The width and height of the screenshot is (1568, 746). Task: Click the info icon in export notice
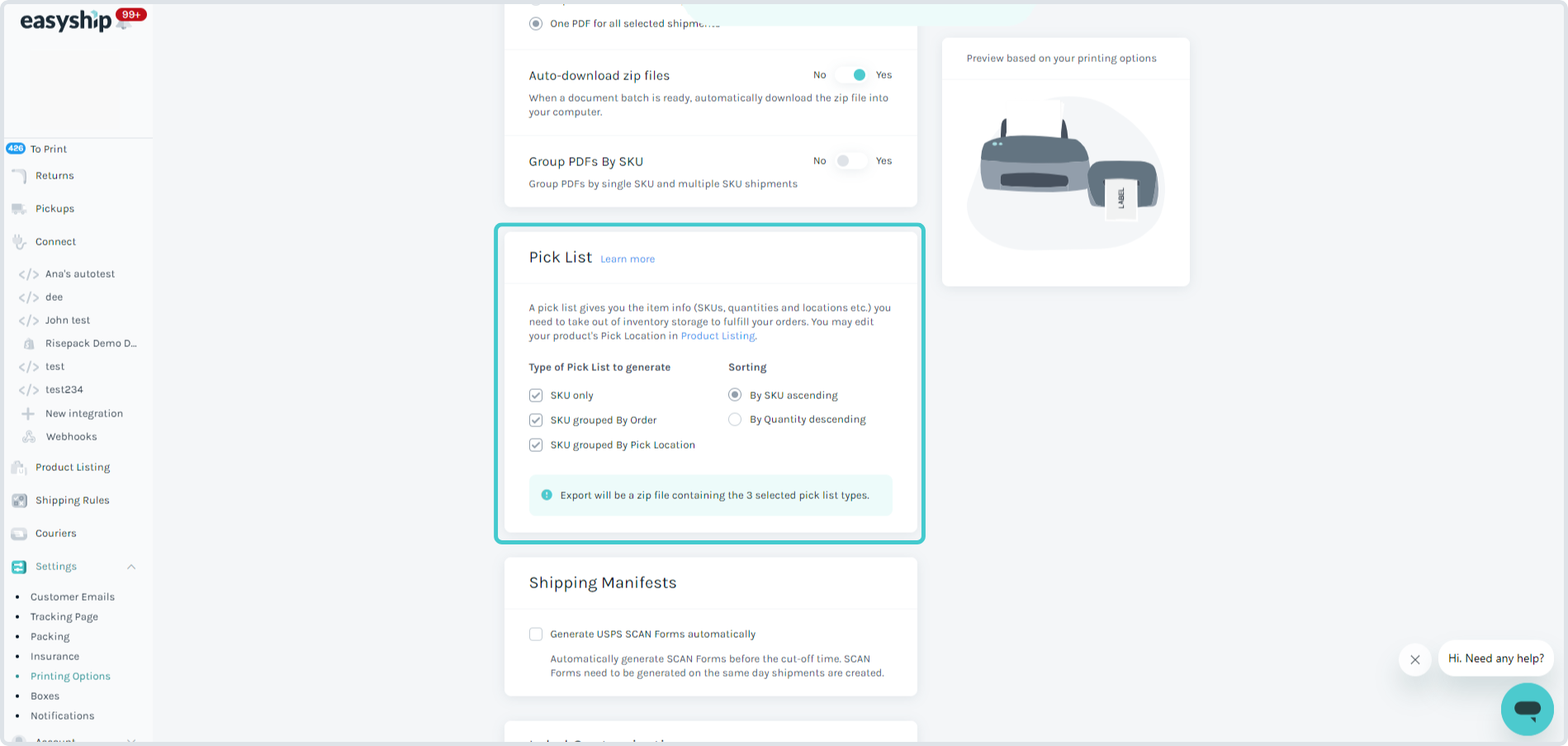pos(547,495)
